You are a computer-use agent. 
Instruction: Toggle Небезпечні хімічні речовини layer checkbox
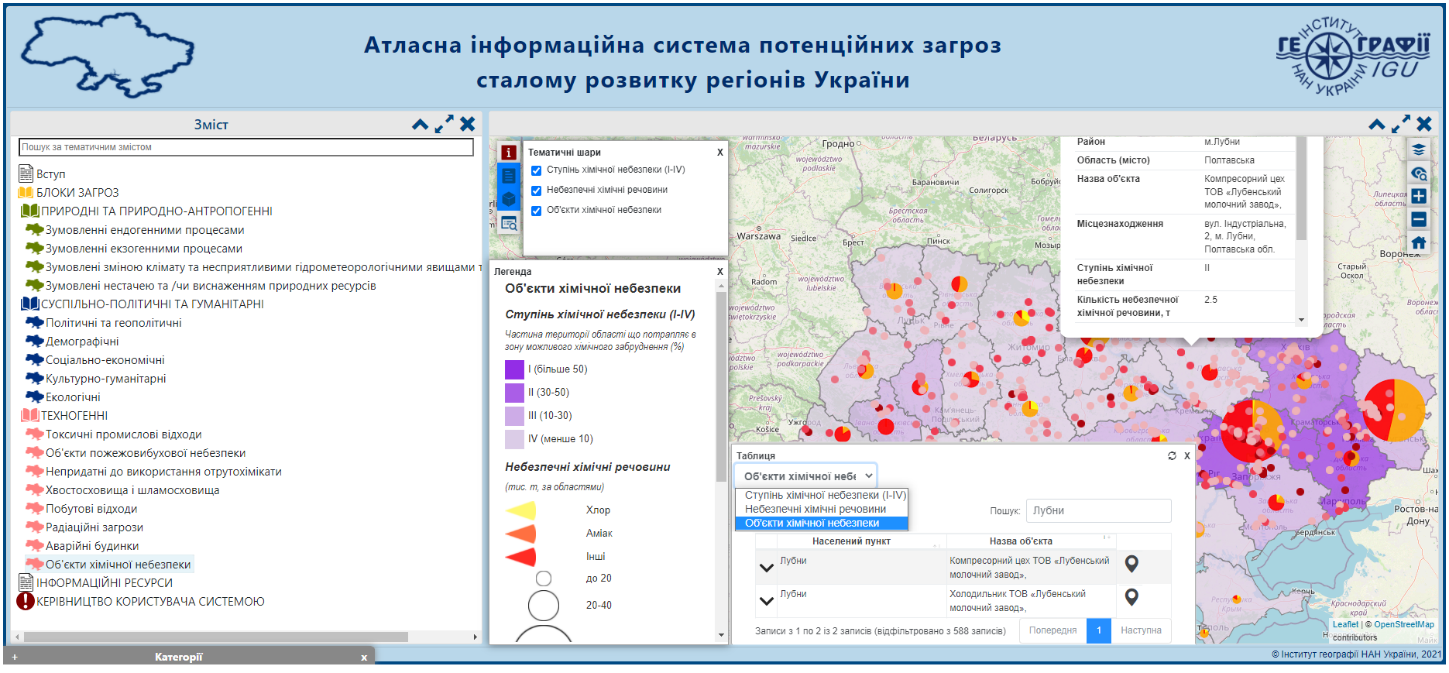tap(537, 190)
